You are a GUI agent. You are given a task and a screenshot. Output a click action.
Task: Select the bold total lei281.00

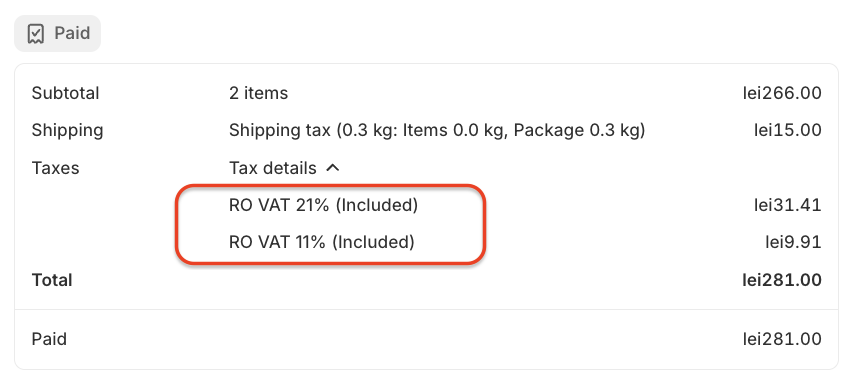pos(782,280)
